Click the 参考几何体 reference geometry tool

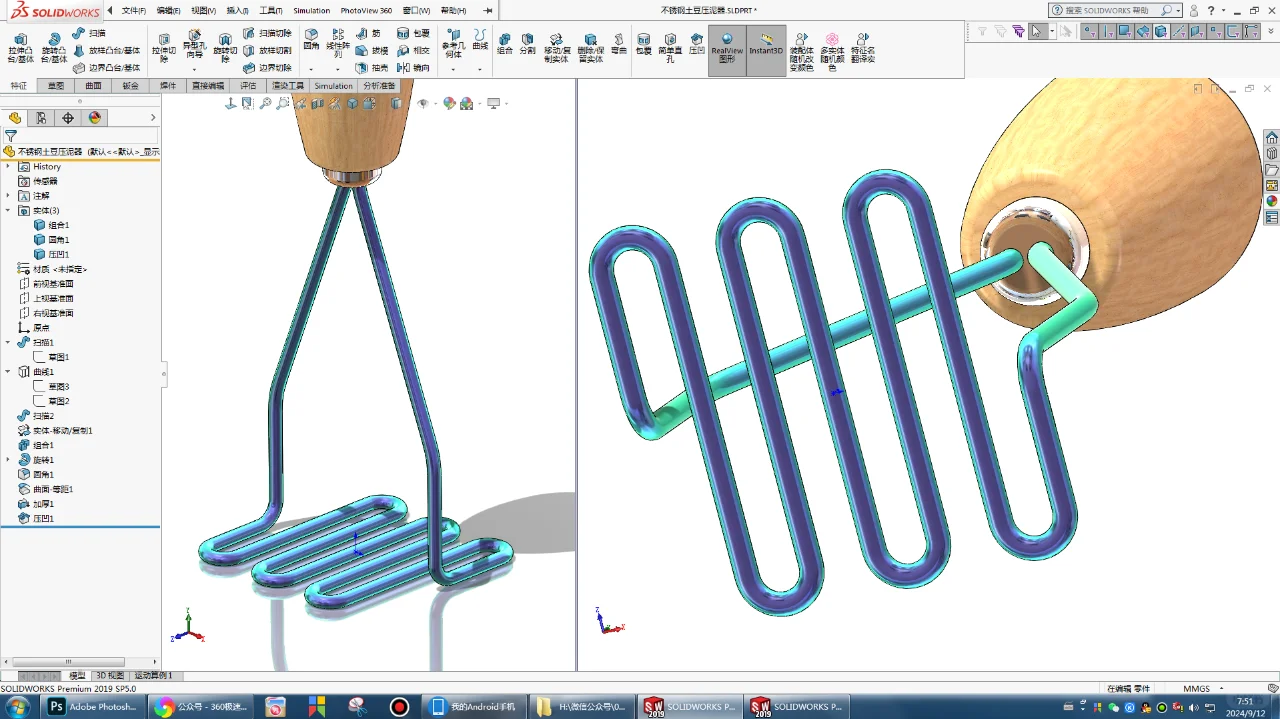point(454,43)
